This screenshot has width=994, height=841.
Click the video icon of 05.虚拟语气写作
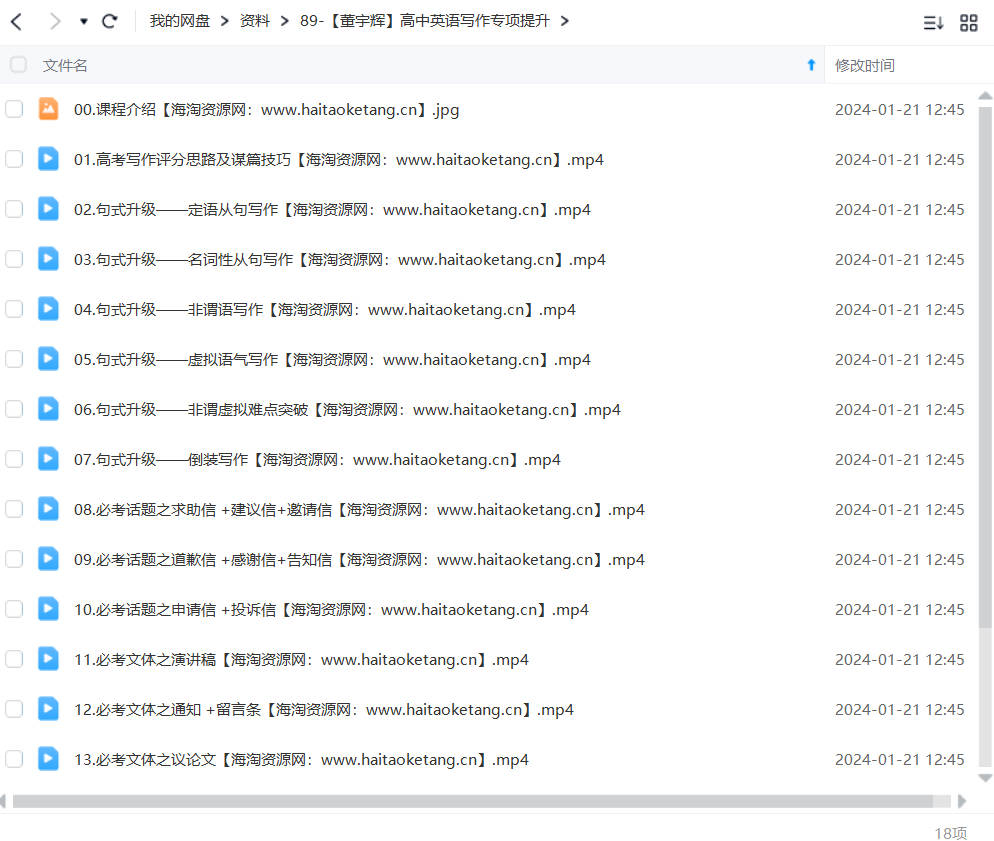tap(48, 359)
